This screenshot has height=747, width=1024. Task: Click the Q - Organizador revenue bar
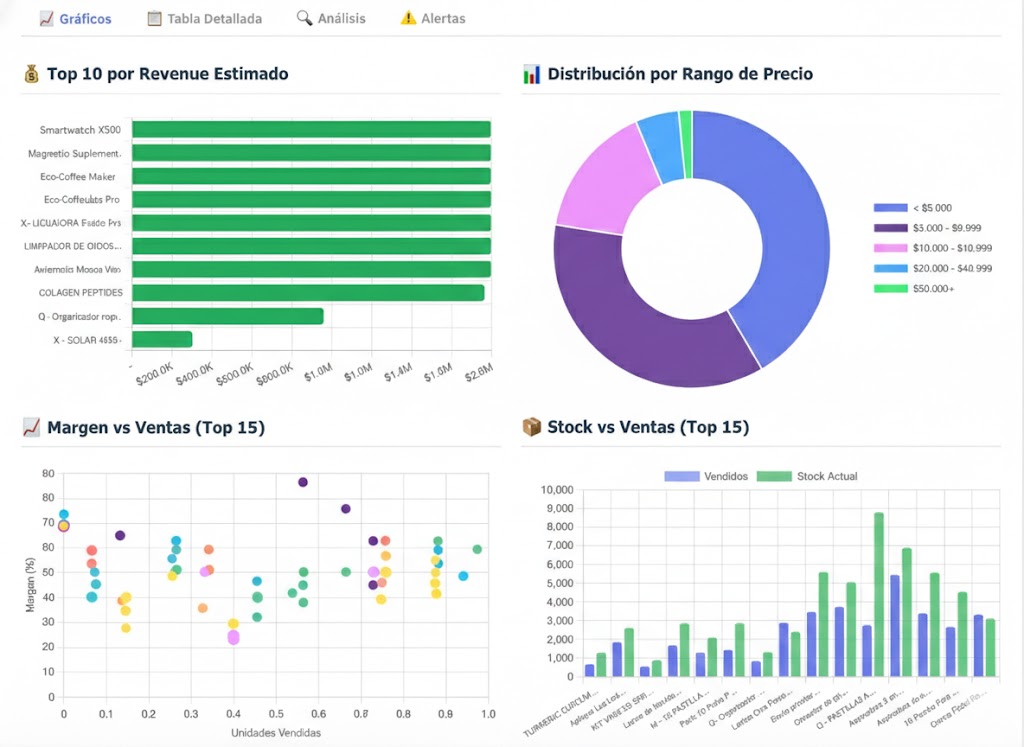(x=228, y=316)
